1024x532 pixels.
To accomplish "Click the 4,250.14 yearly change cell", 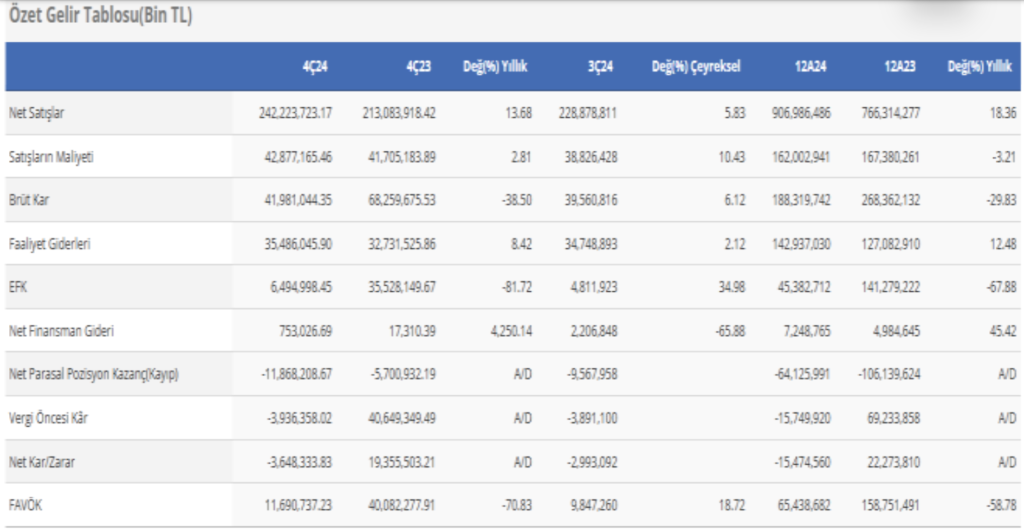I will pyautogui.click(x=503, y=331).
